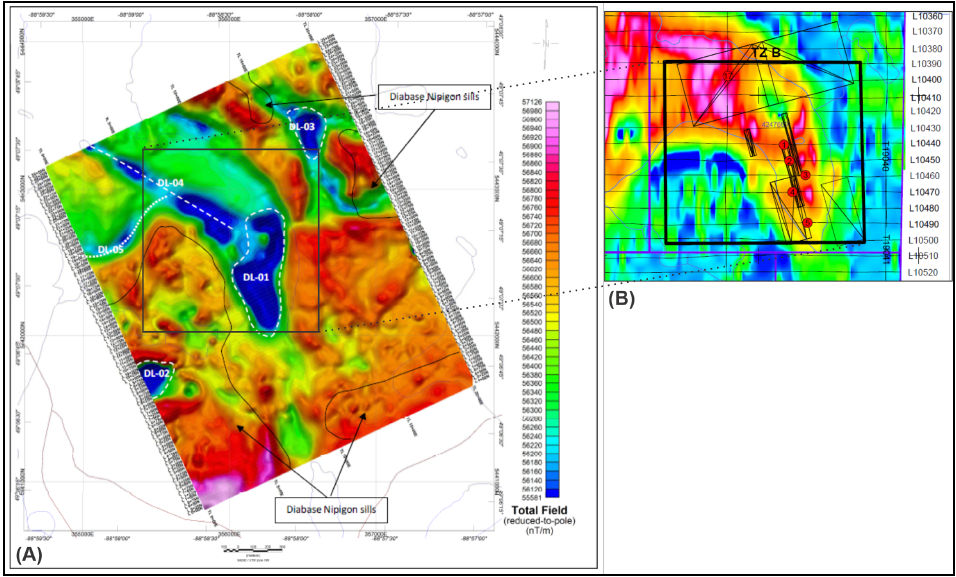The width and height of the screenshot is (956, 577).
Task: Click the T19040 tie line label
Action: click(888, 155)
